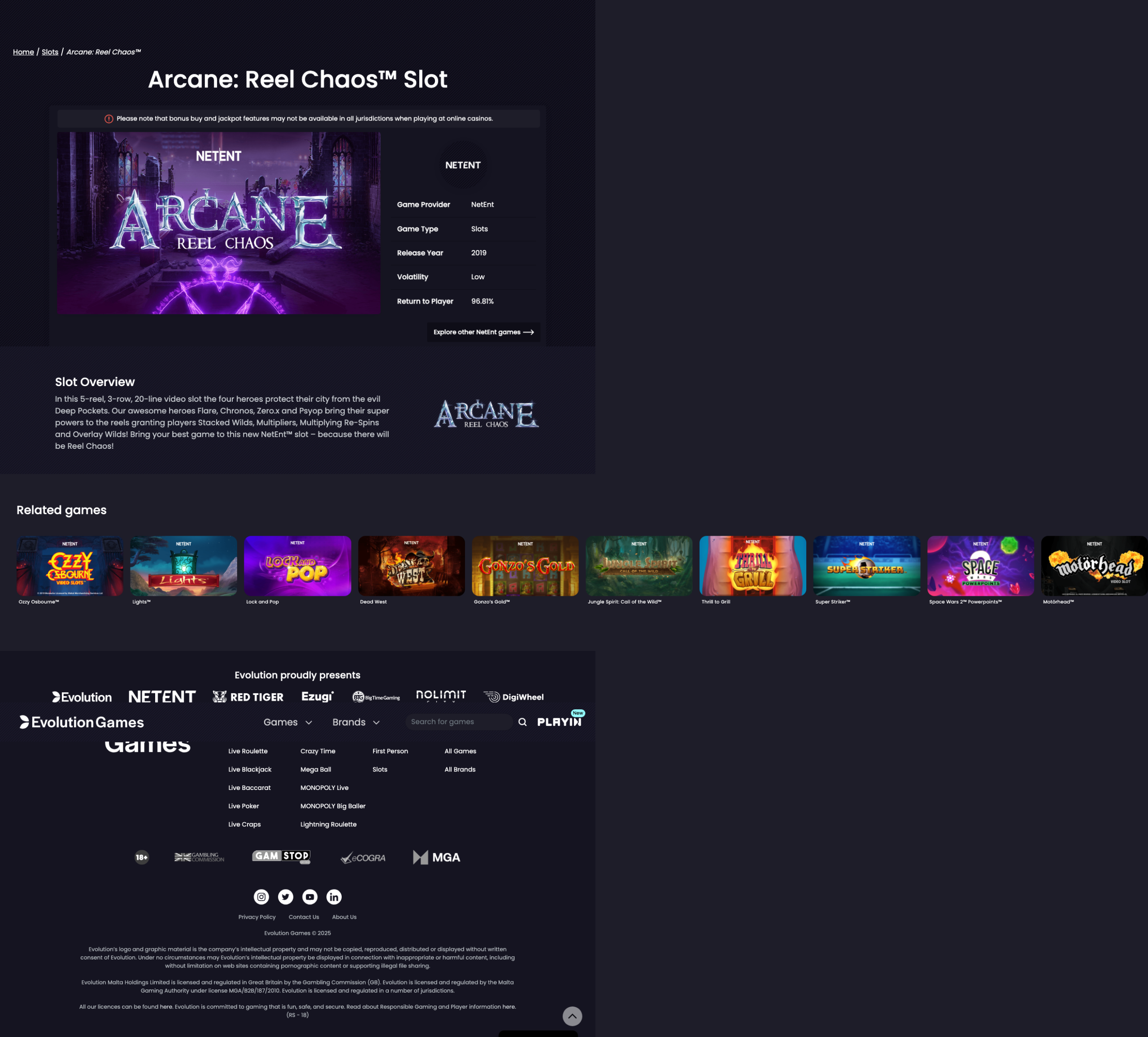Open Live Craps footer link
The width and height of the screenshot is (1148, 1037).
point(244,824)
